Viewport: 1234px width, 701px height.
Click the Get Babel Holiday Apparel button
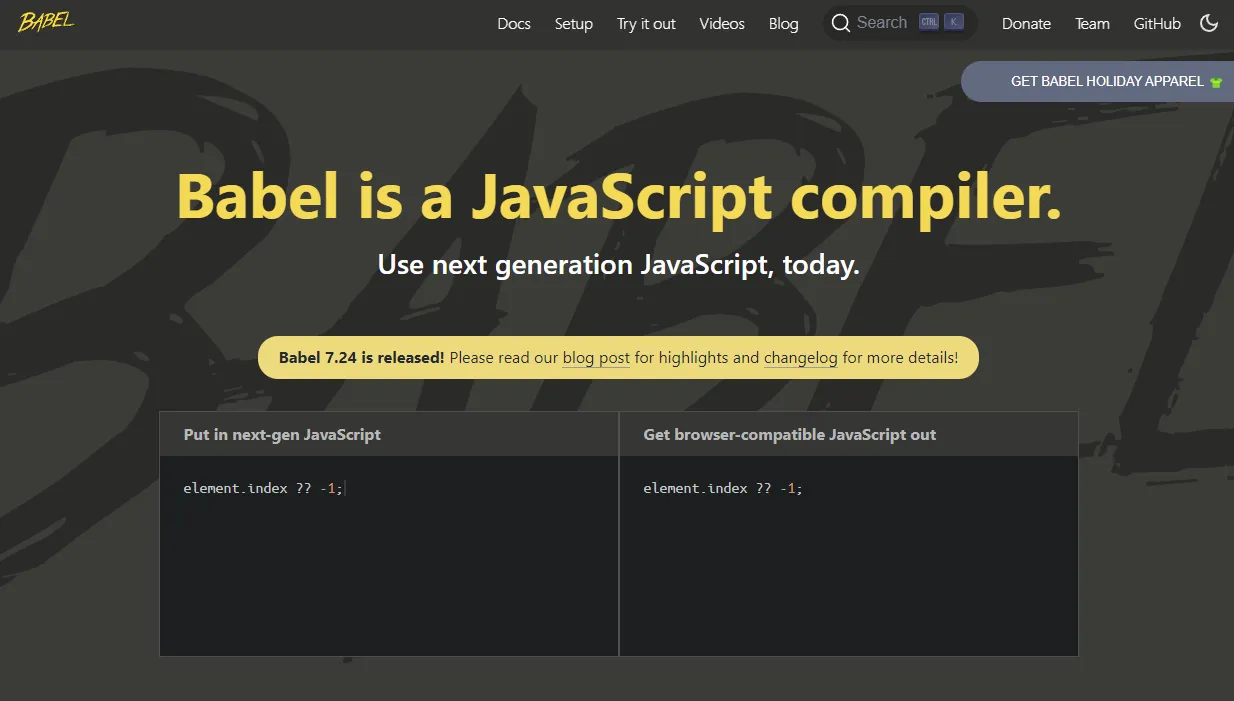click(1107, 81)
